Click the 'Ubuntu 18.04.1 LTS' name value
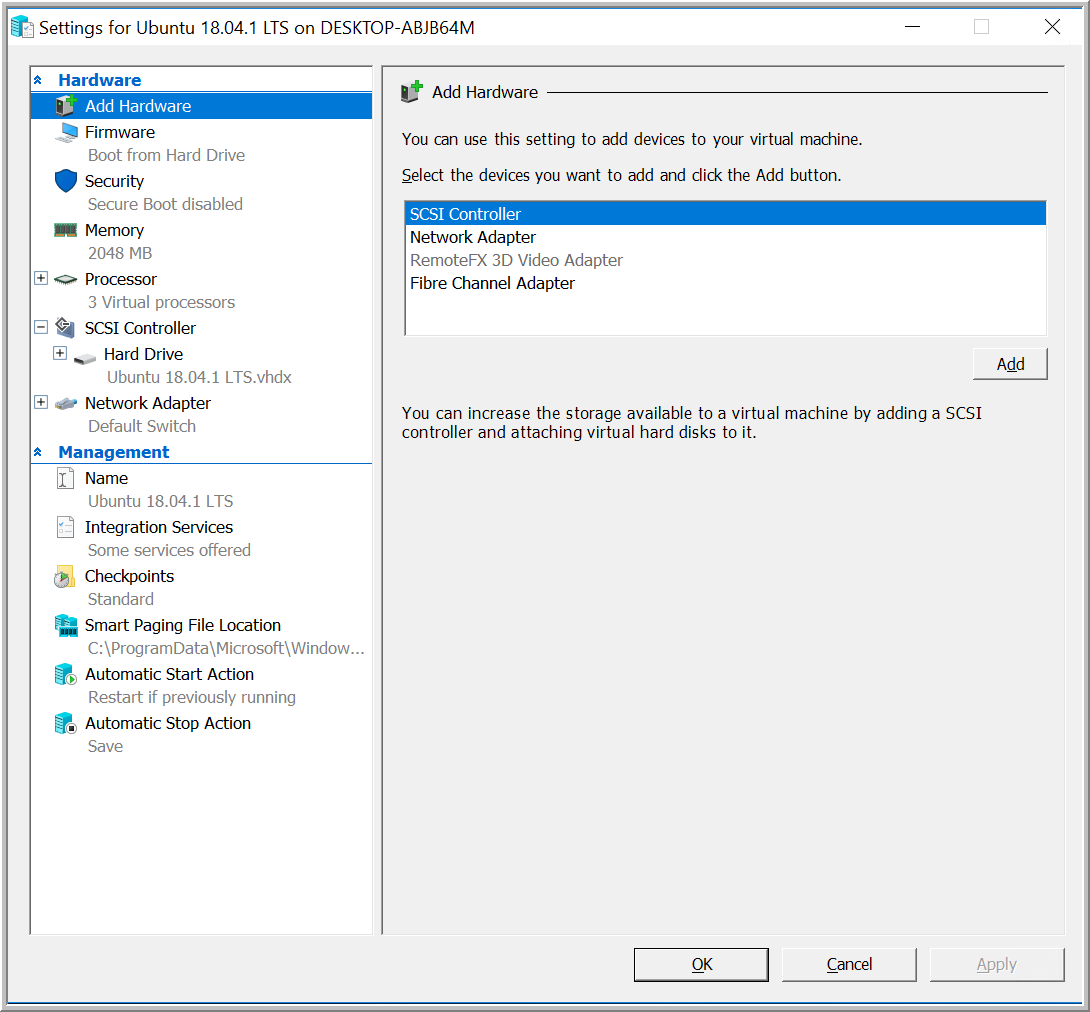The height and width of the screenshot is (1012, 1090). (x=161, y=501)
